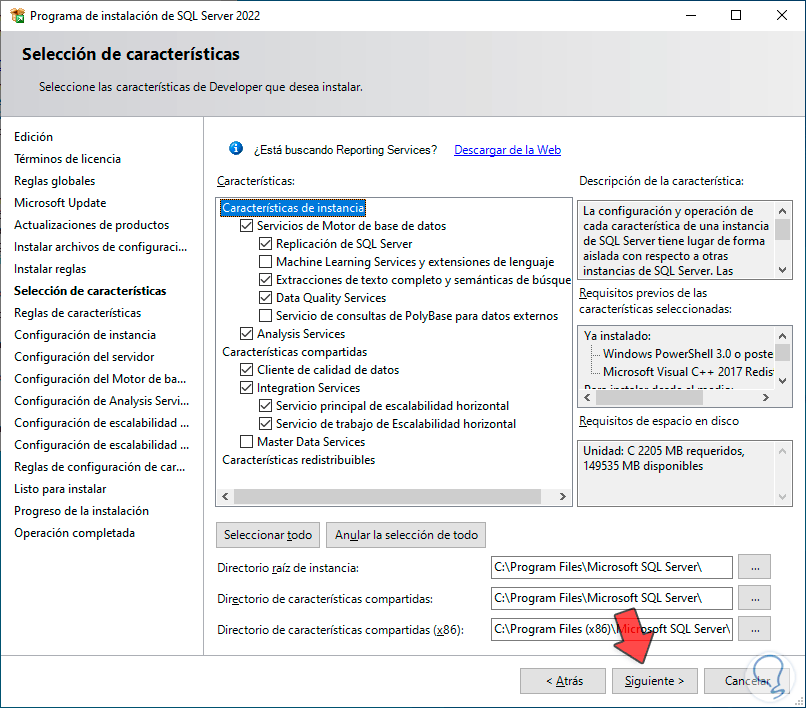Go back with the Atrás button

[563, 681]
